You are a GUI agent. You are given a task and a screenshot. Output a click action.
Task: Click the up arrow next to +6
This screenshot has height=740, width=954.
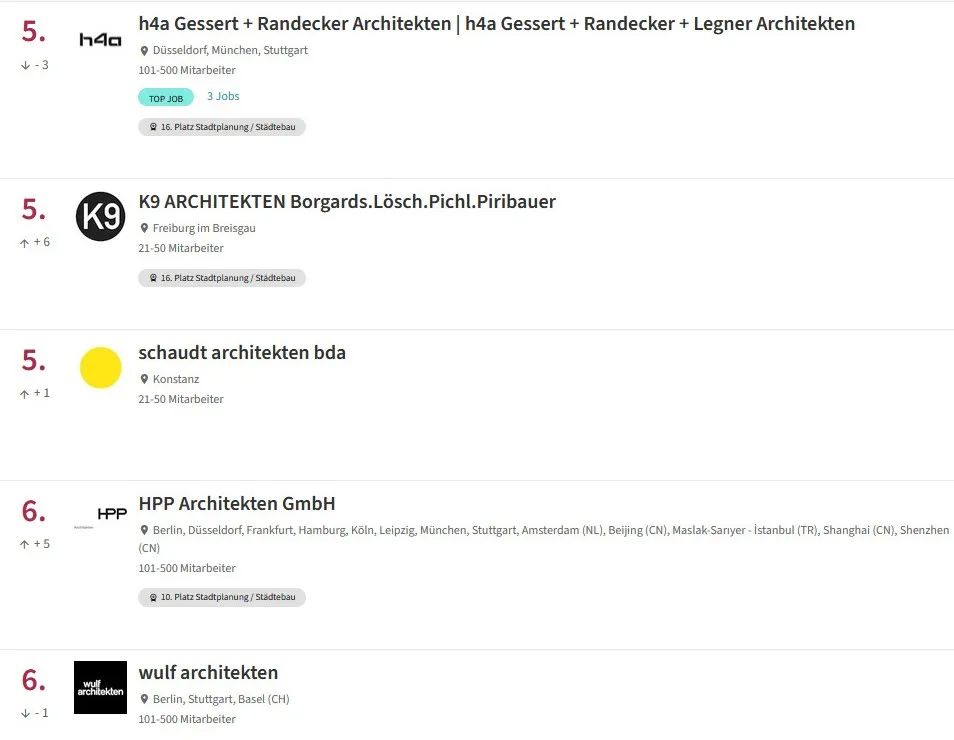click(x=24, y=243)
